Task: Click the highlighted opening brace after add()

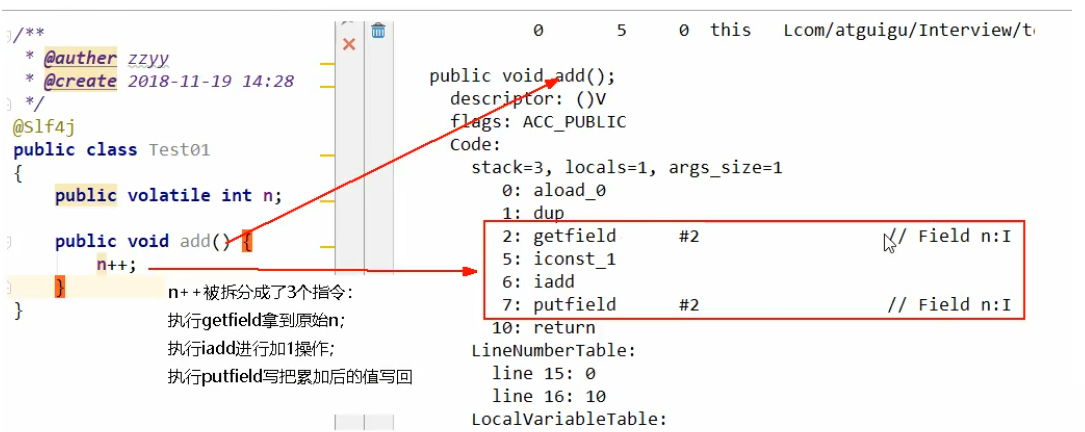Action: coord(247,242)
